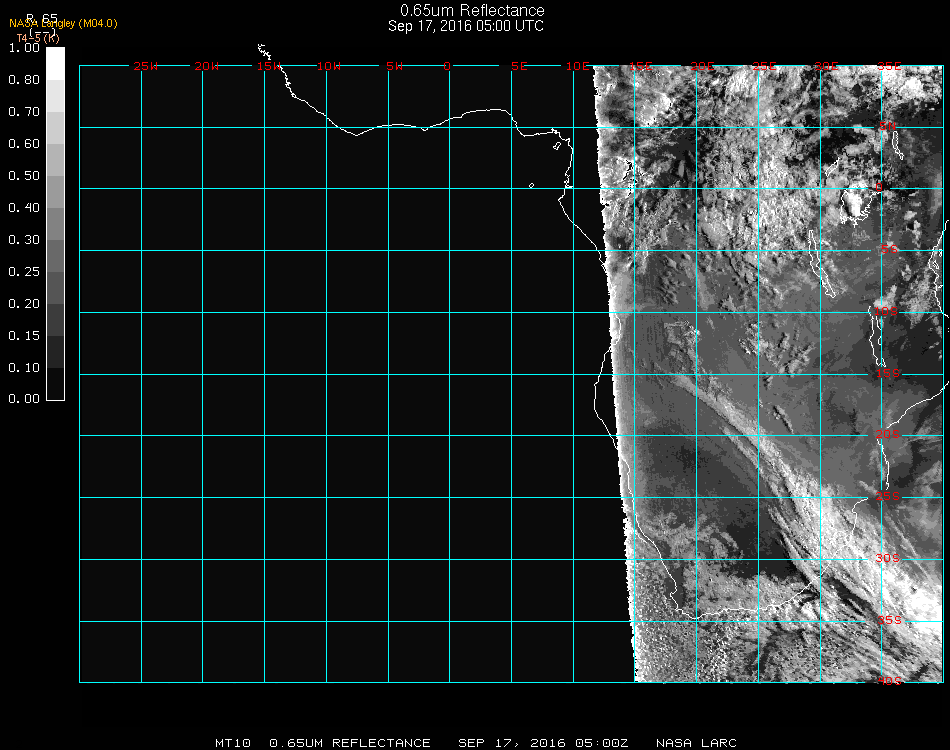Click the footer 0.65UM REFLECTANCE caption
The image size is (950, 750).
coord(350,743)
